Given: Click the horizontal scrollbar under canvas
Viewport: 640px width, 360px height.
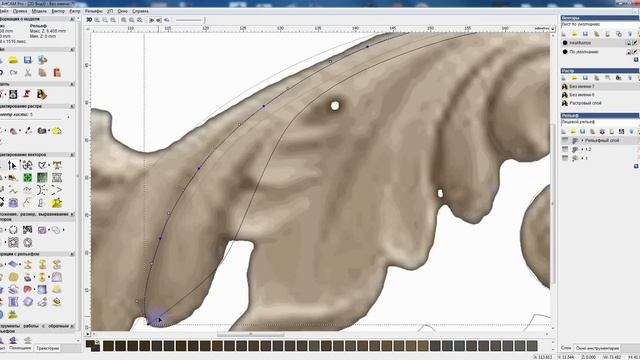Looking at the screenshot, I should click(250, 334).
